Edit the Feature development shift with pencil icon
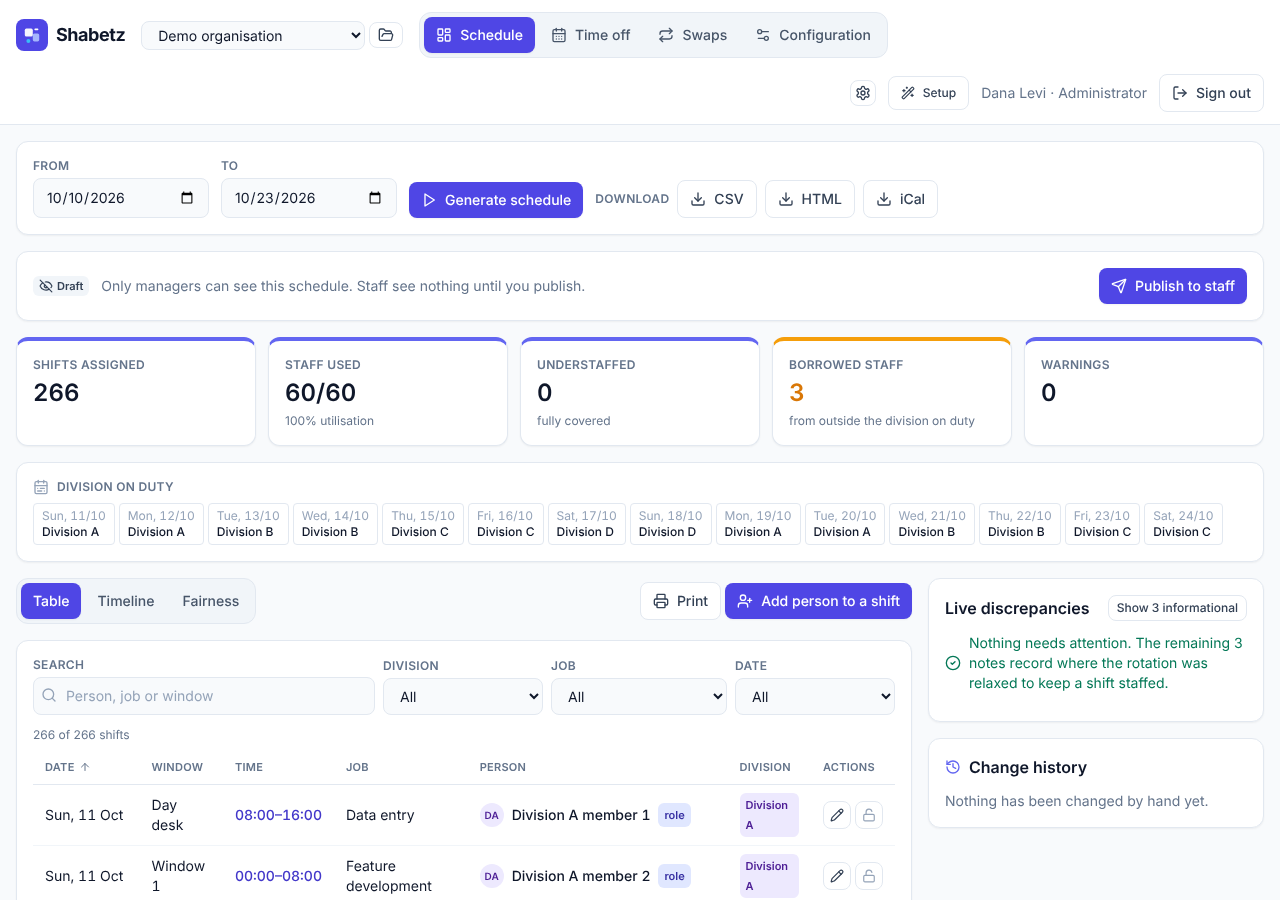 click(x=837, y=876)
